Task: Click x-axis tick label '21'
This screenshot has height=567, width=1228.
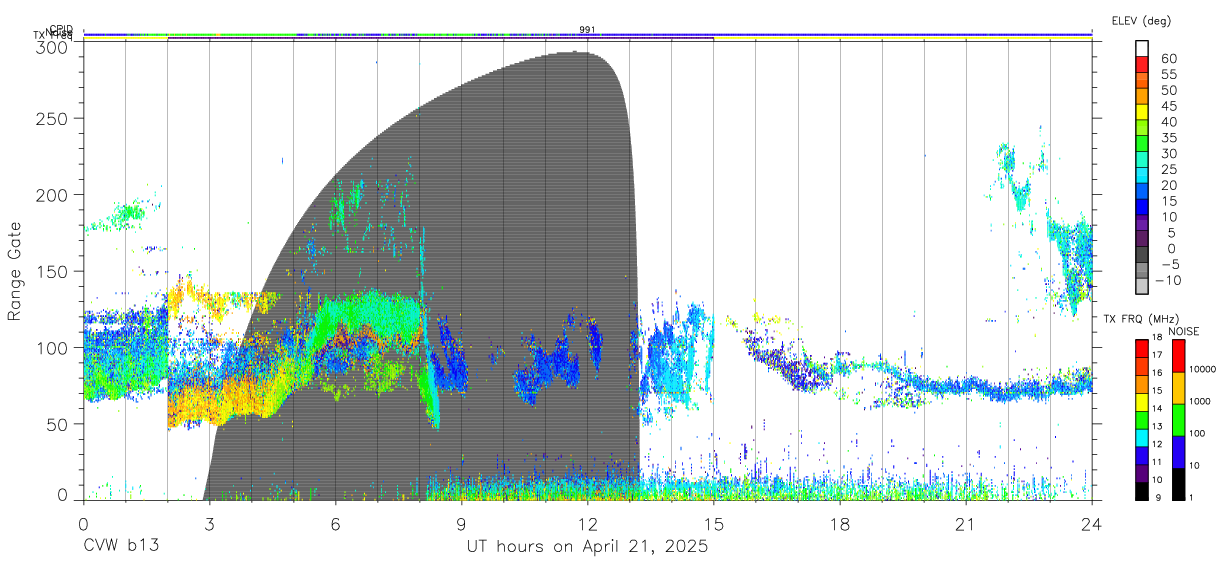Action: (x=966, y=523)
